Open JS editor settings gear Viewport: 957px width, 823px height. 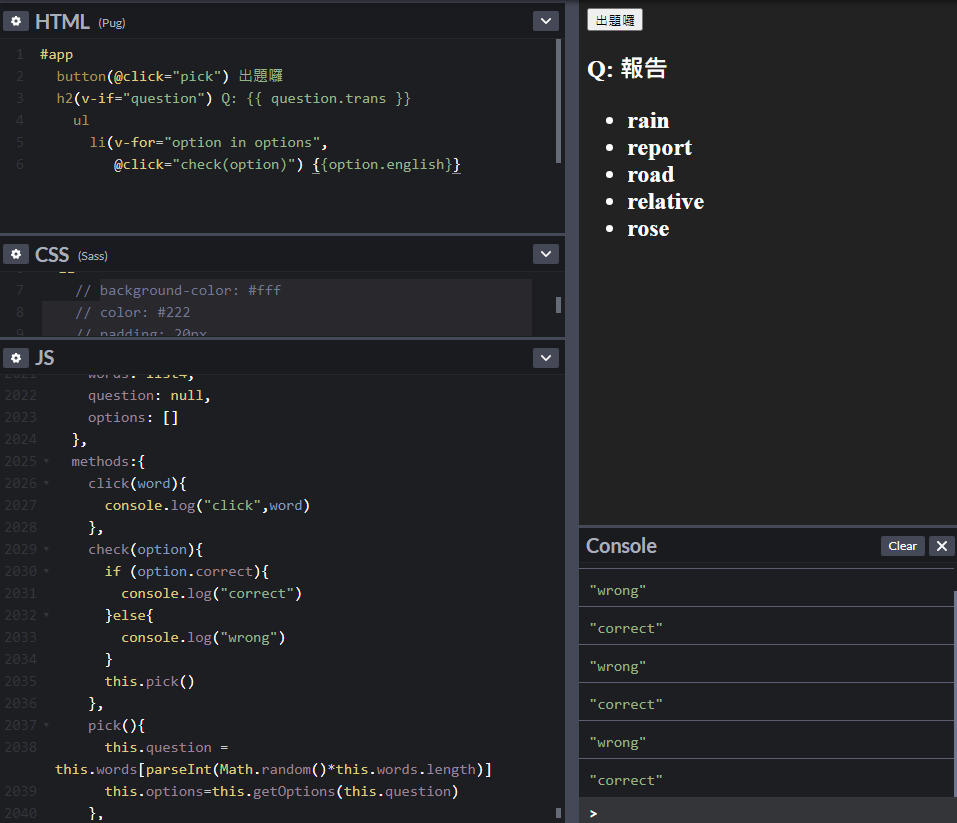coord(16,358)
